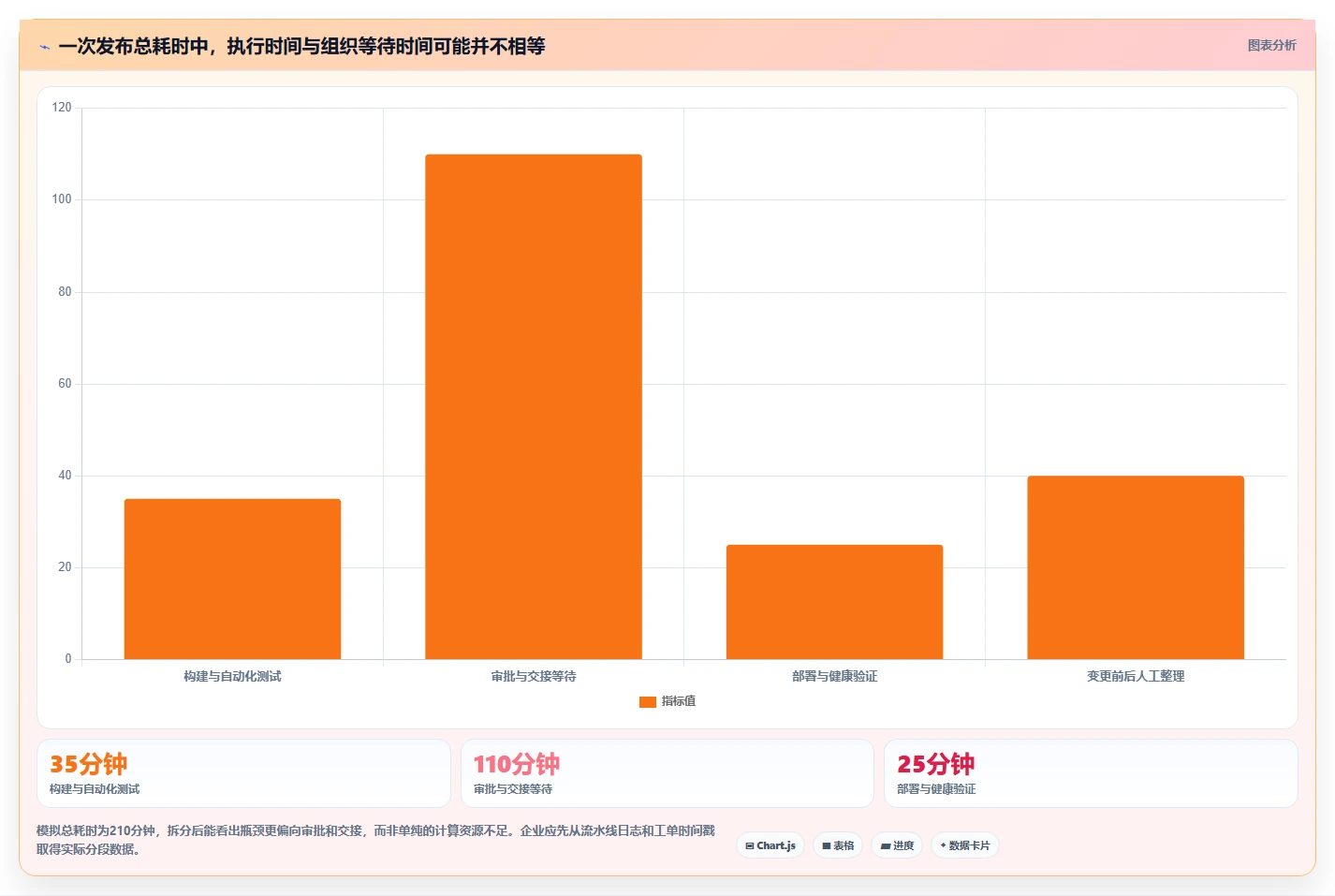Screen dimensions: 1335x896
Task: Click 部署与健康验证 caption under 25分钟
Action: 936,789
